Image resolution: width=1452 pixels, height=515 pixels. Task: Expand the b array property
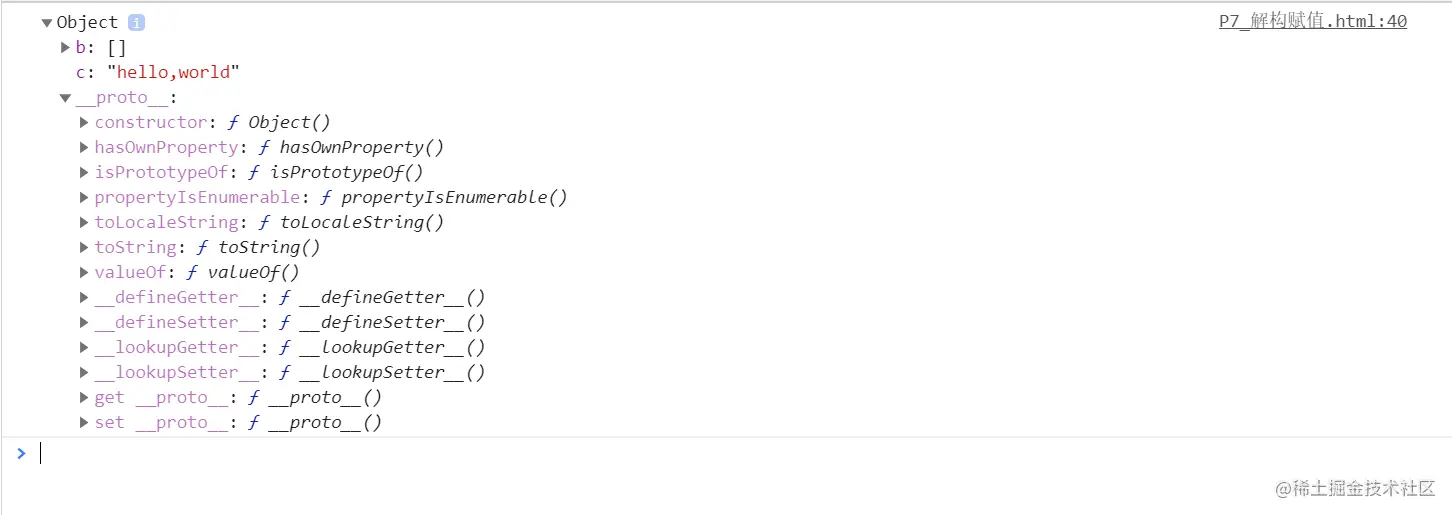65,47
